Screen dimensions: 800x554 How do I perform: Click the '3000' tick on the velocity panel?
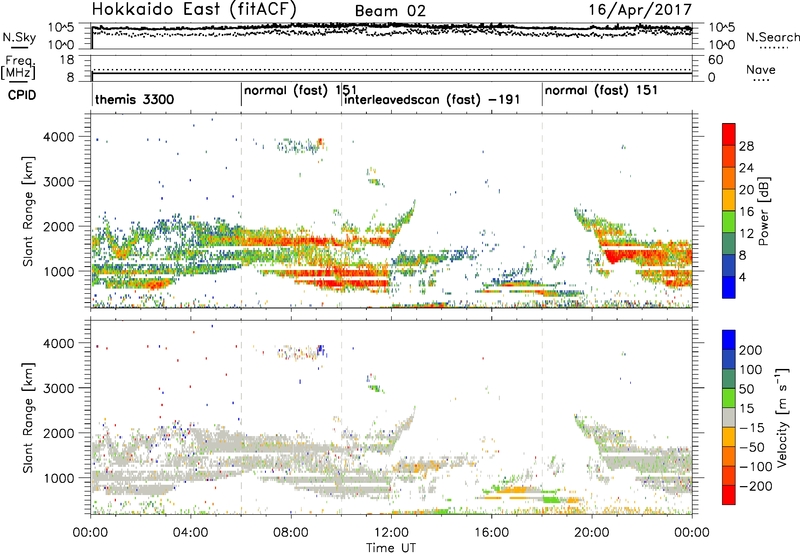58,388
